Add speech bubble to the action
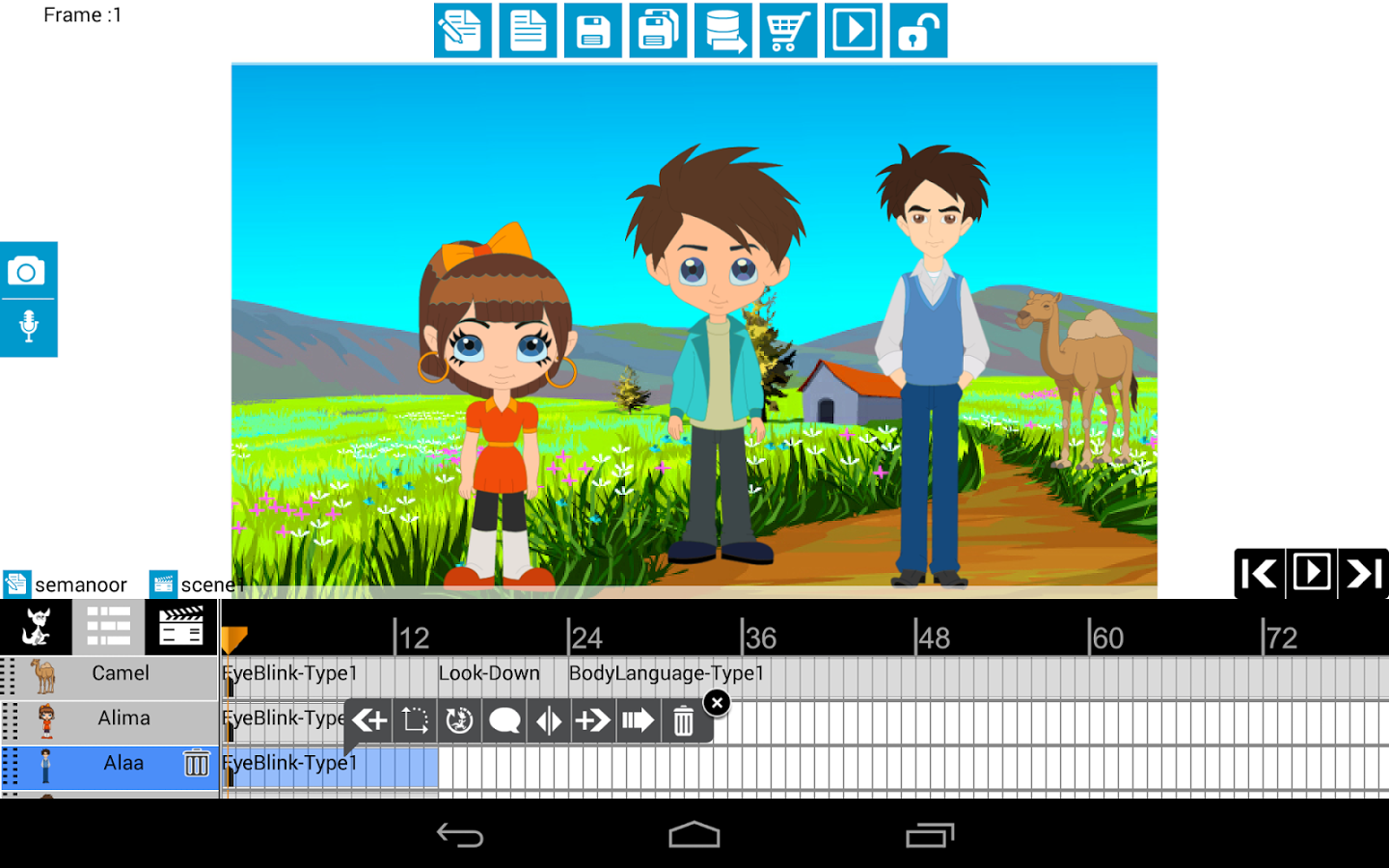 tap(504, 720)
